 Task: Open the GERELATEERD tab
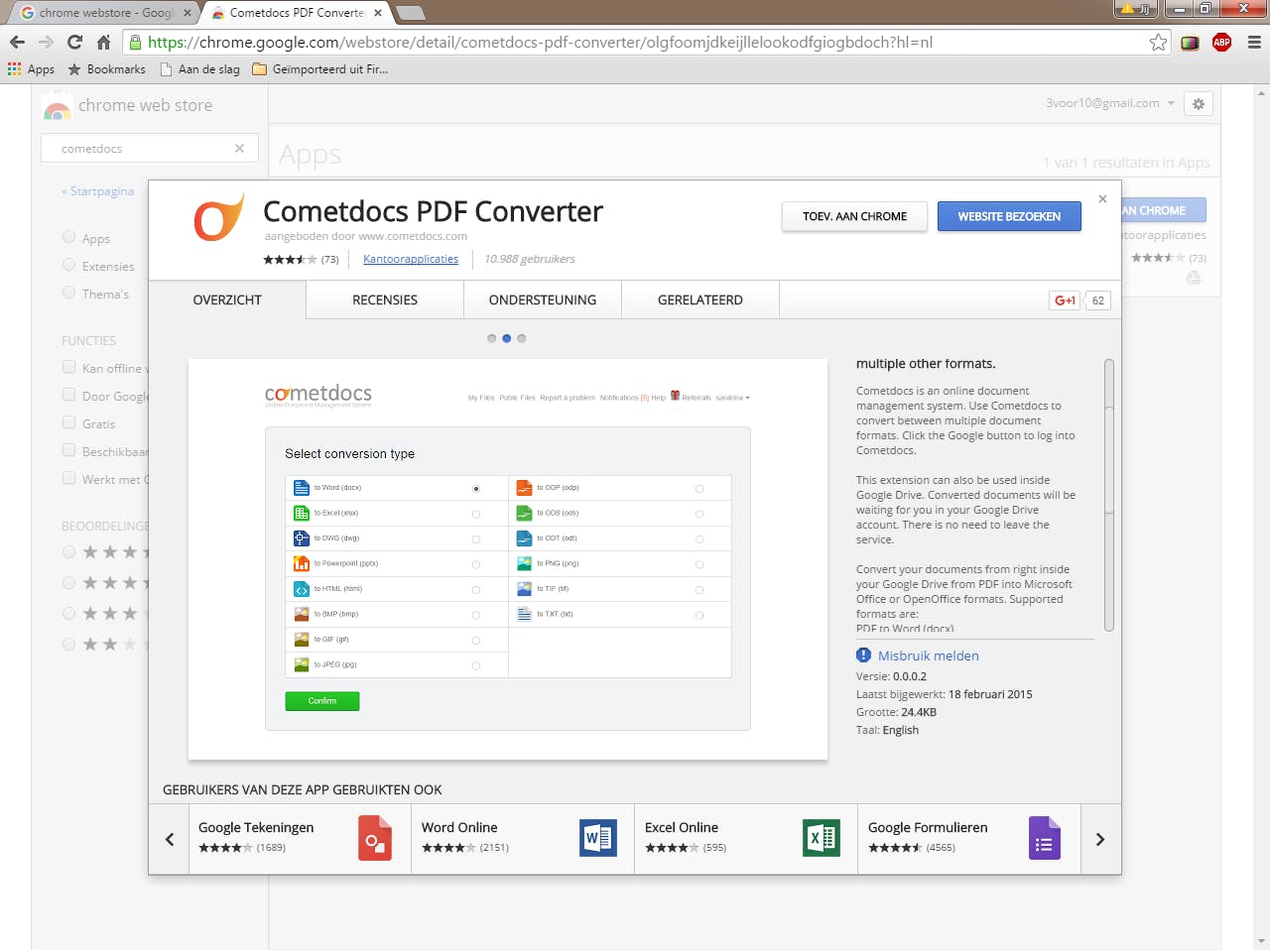click(x=700, y=300)
